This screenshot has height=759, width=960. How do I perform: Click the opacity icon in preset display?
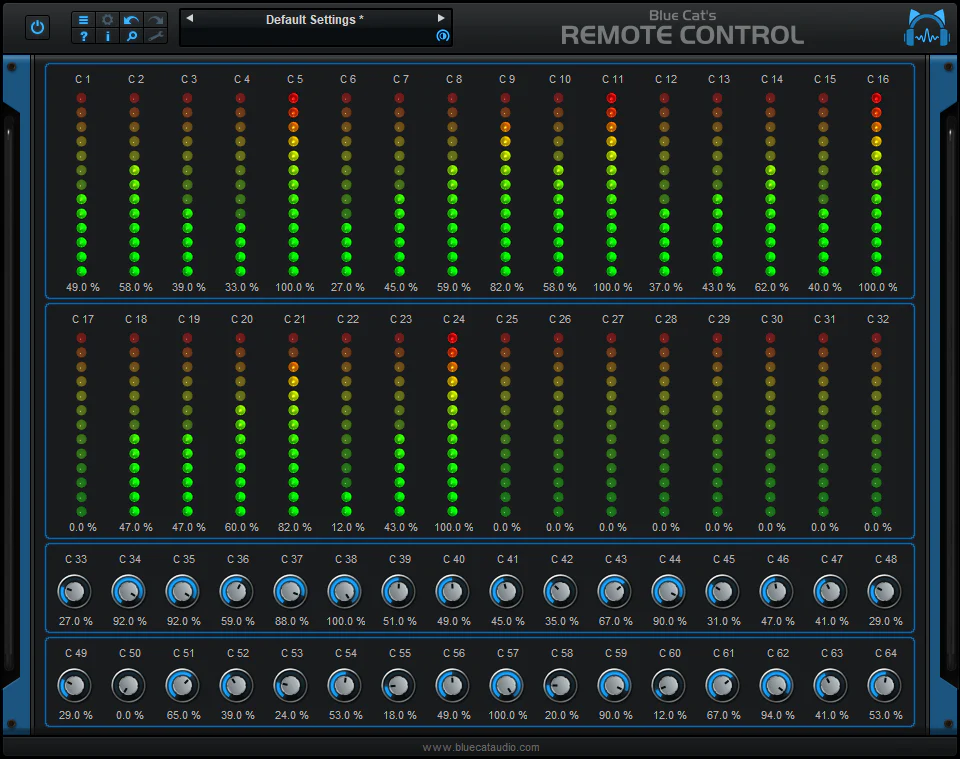coord(442,36)
